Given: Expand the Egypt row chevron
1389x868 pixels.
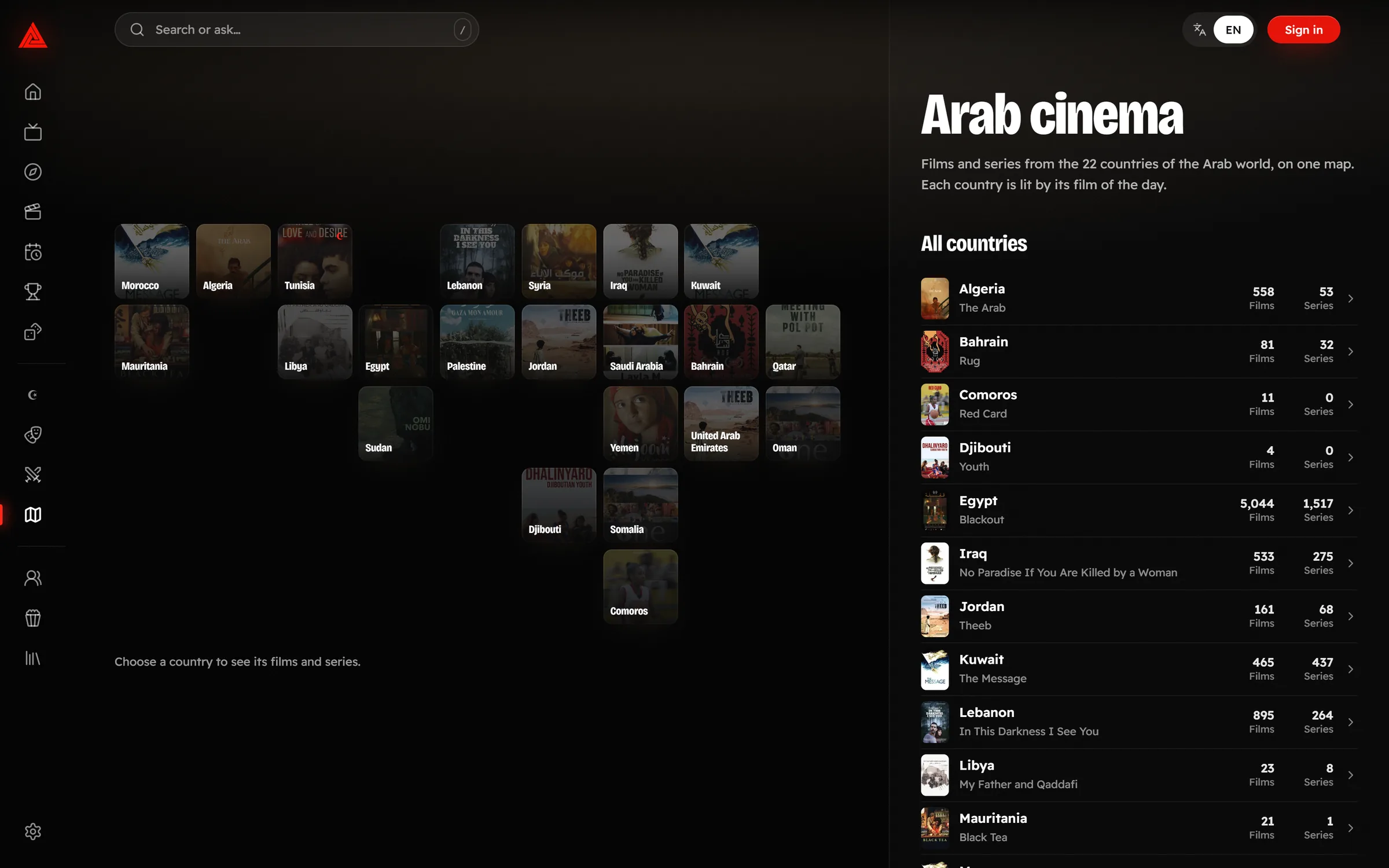Looking at the screenshot, I should point(1350,510).
